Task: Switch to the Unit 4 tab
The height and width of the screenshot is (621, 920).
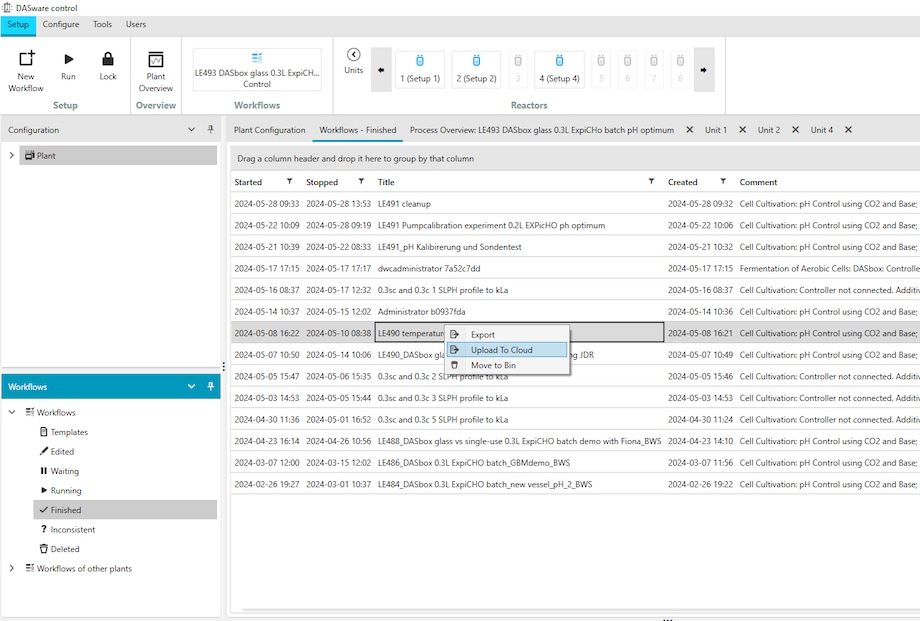Action: 821,130
